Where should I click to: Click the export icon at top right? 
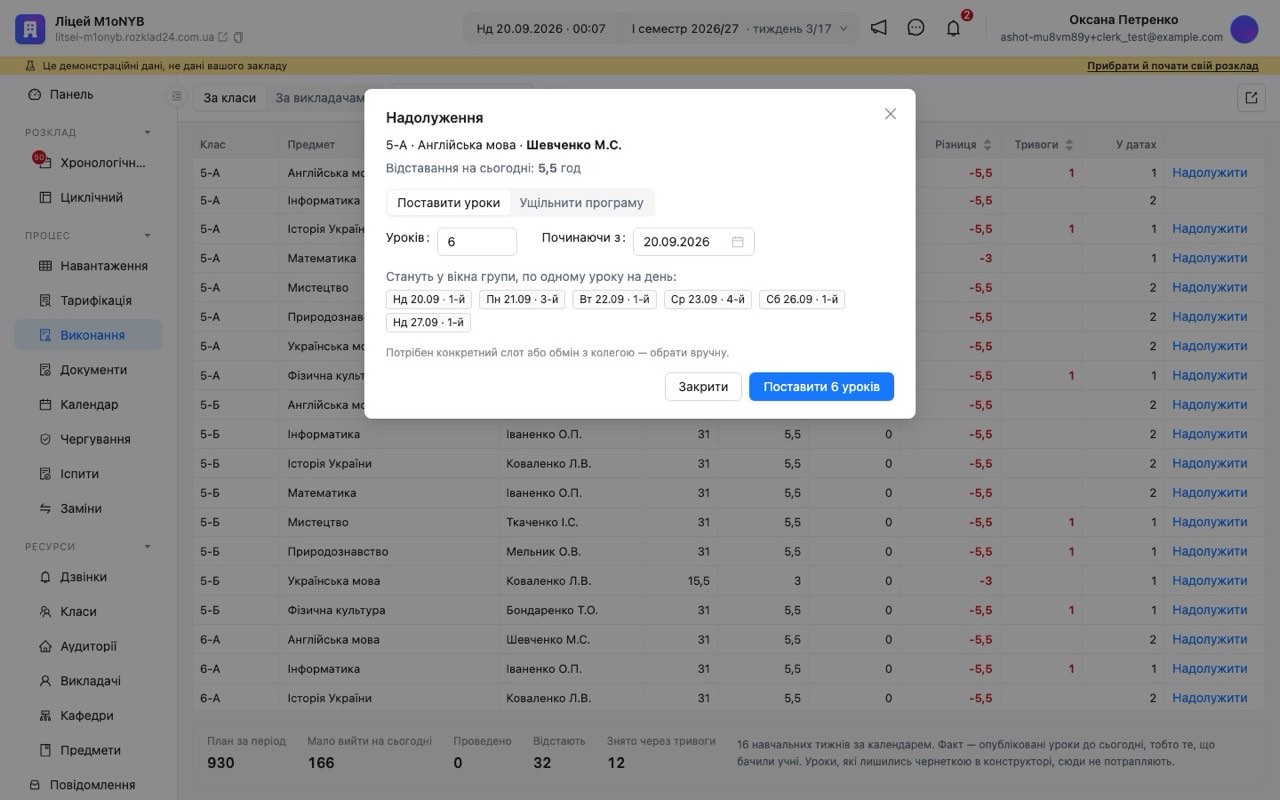point(1251,97)
